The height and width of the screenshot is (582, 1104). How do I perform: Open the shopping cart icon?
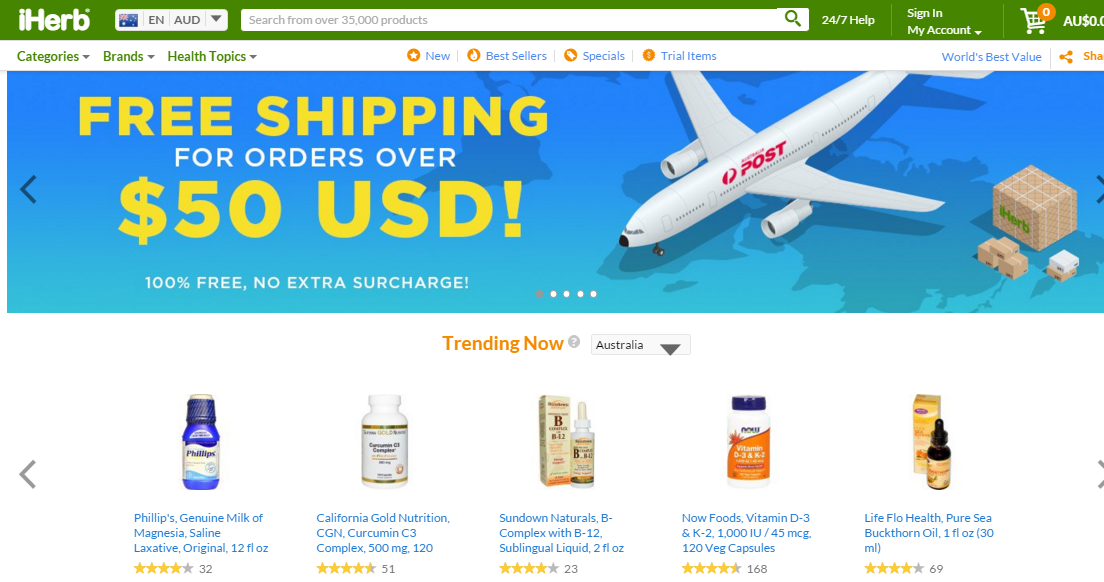click(x=1034, y=20)
